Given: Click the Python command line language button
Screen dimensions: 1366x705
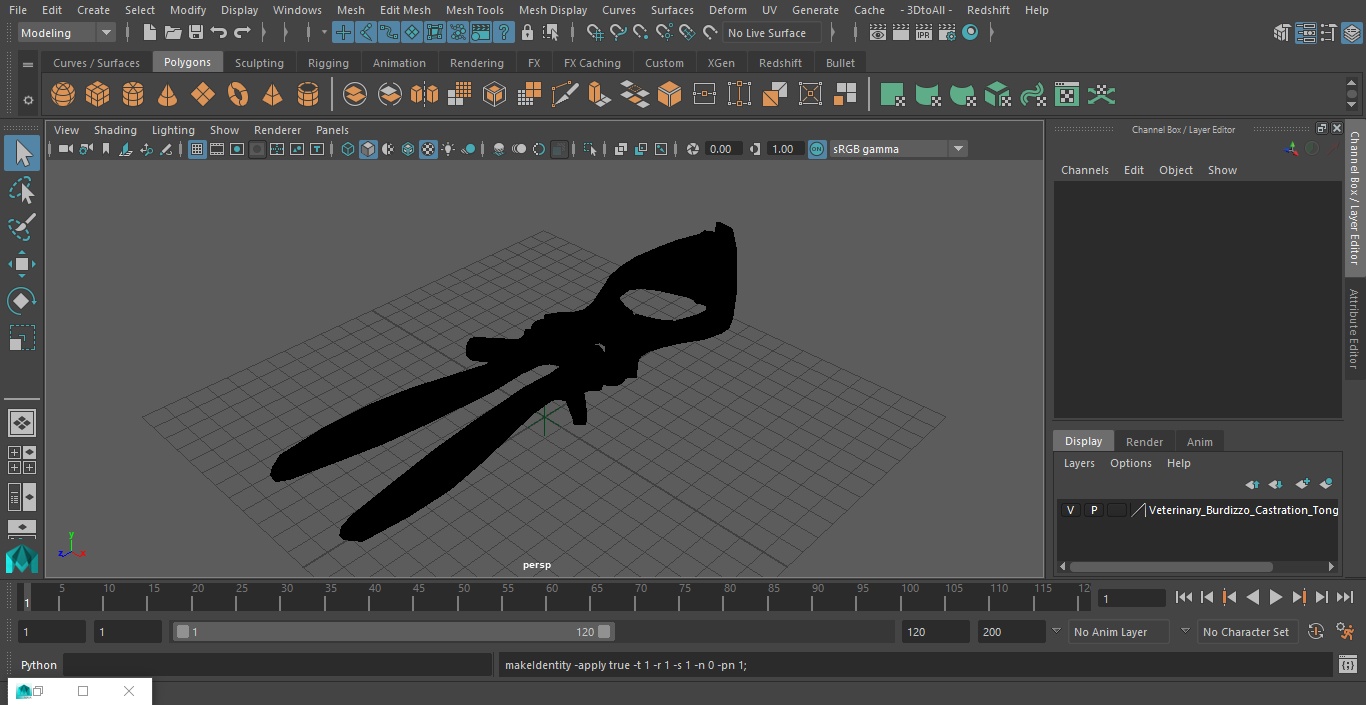Looking at the screenshot, I should [x=39, y=665].
